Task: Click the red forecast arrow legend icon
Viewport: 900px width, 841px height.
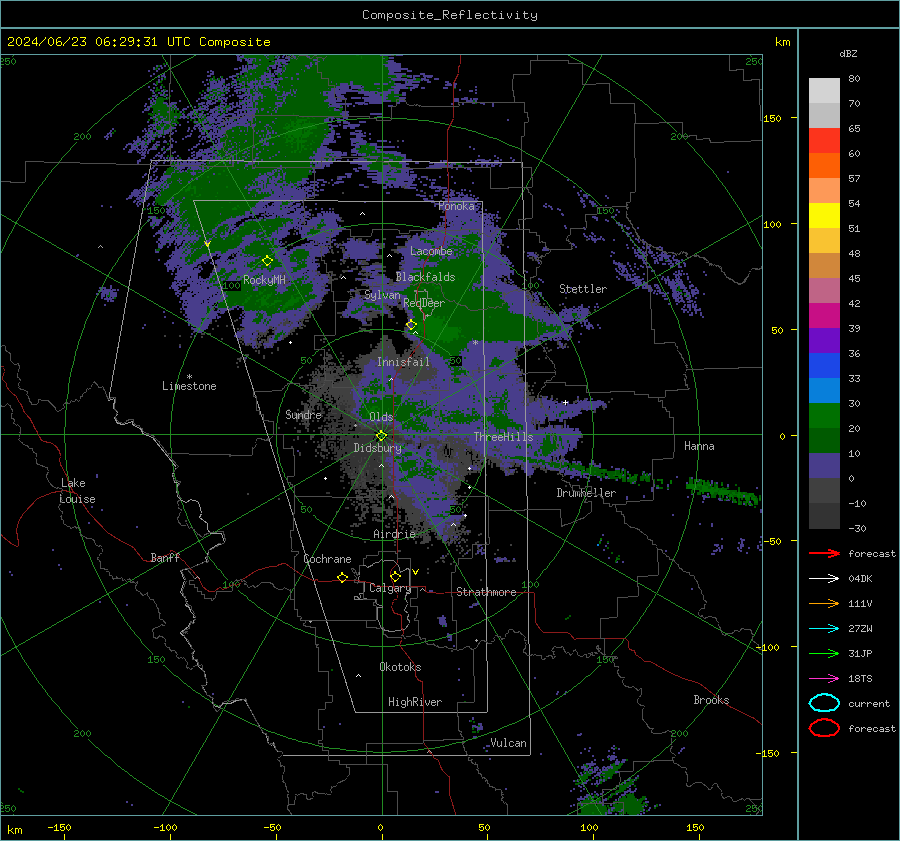Action: click(824, 553)
